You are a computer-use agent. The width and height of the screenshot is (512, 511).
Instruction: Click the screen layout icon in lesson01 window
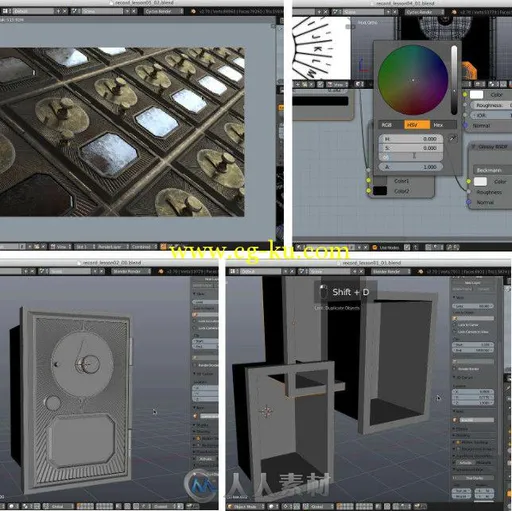click(233, 271)
